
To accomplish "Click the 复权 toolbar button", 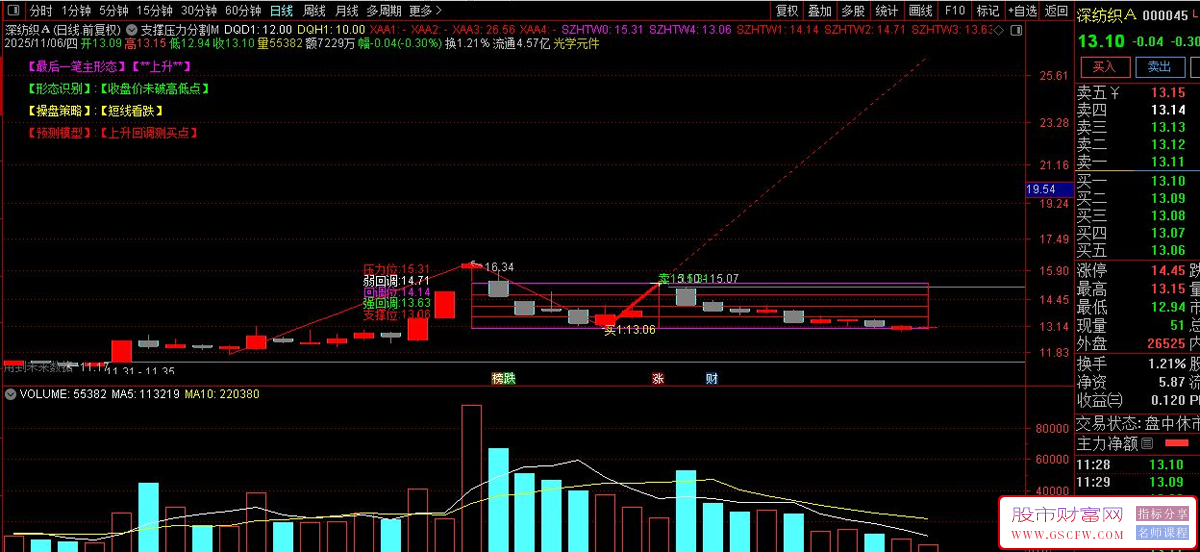I will click(787, 11).
